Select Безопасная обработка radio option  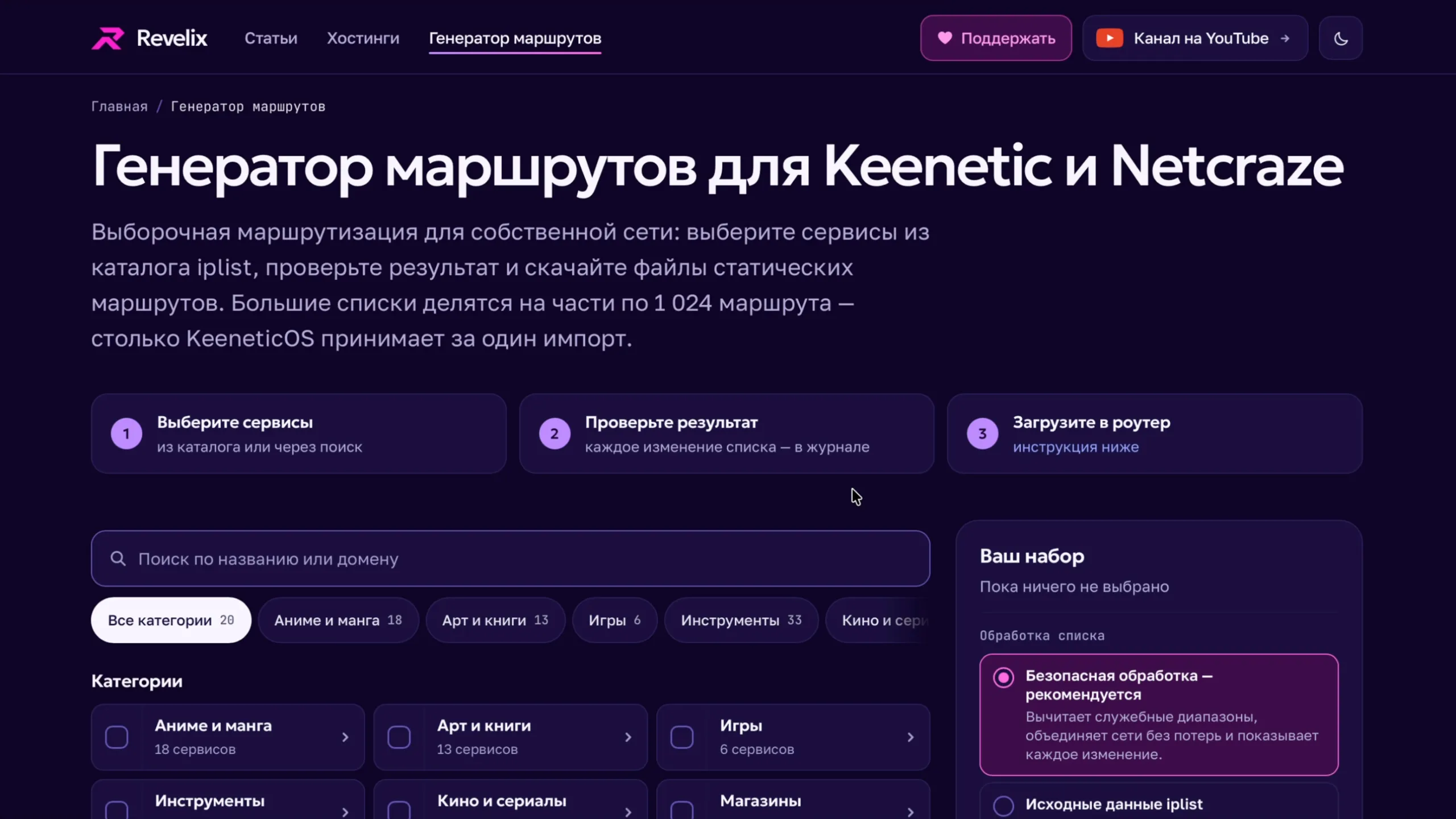1003,677
